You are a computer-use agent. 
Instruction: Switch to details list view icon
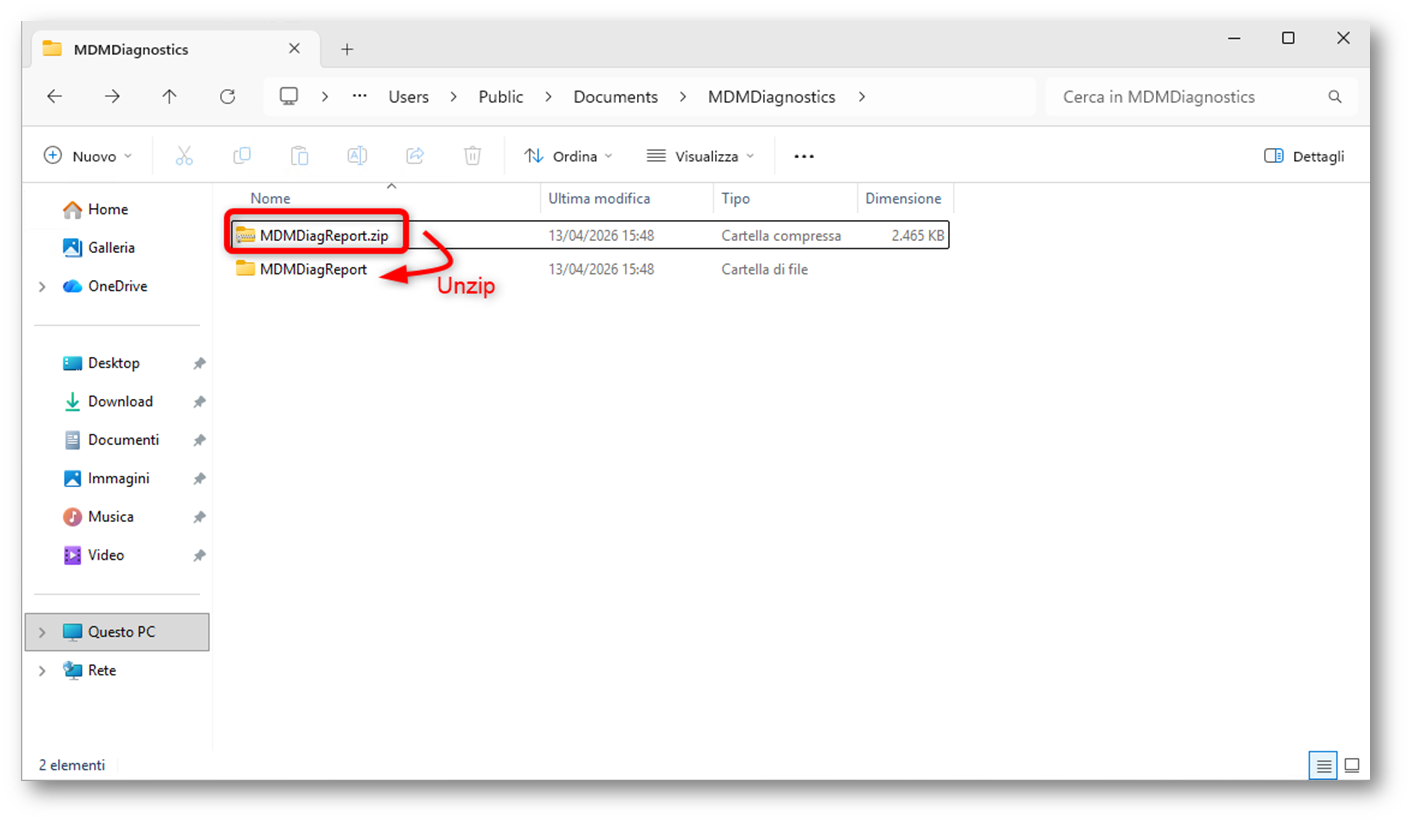(1324, 766)
